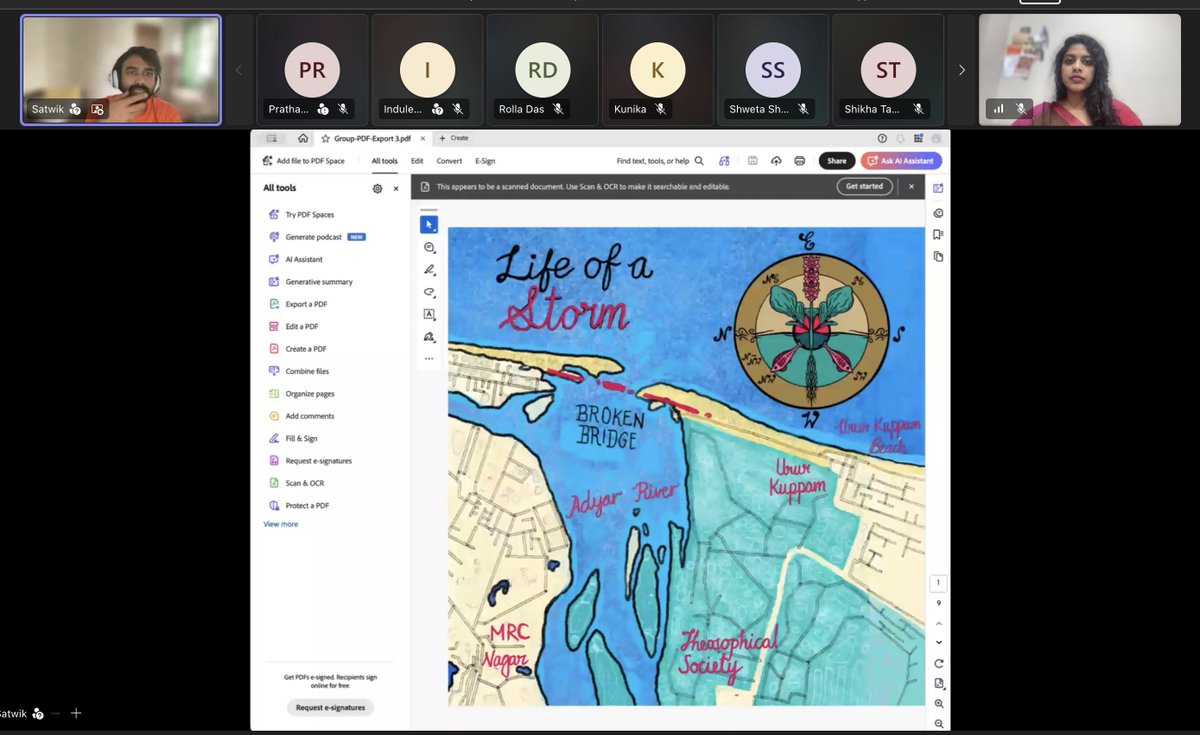Close the All tools panel

tap(396, 188)
